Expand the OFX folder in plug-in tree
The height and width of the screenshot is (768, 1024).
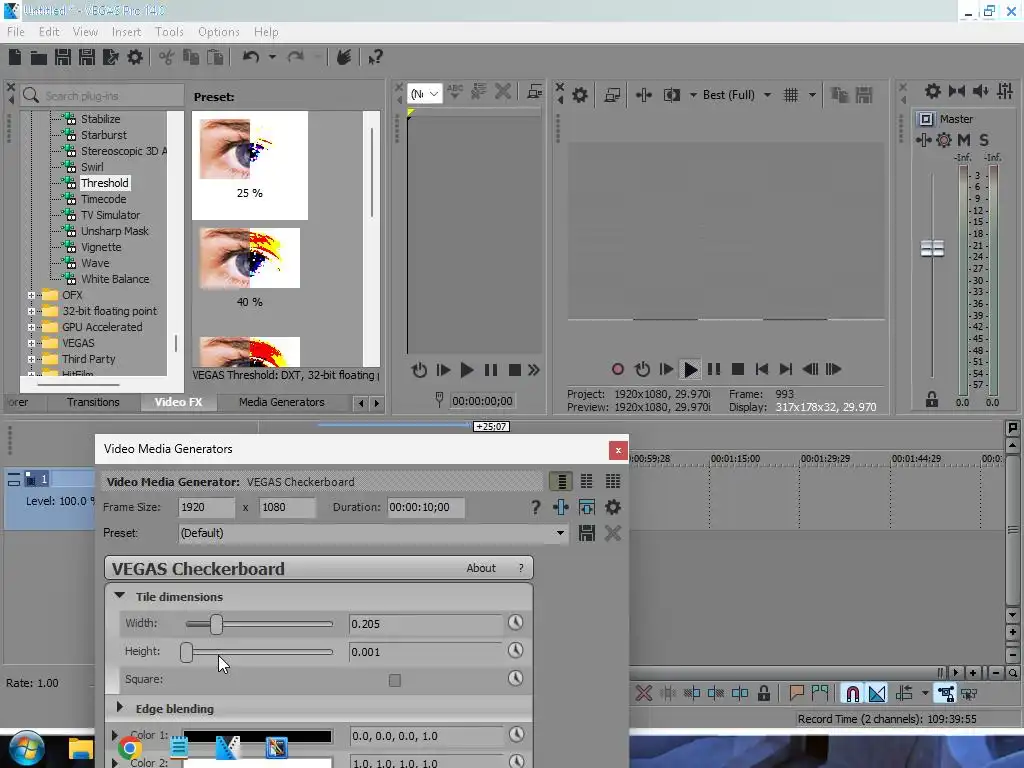pos(31,295)
